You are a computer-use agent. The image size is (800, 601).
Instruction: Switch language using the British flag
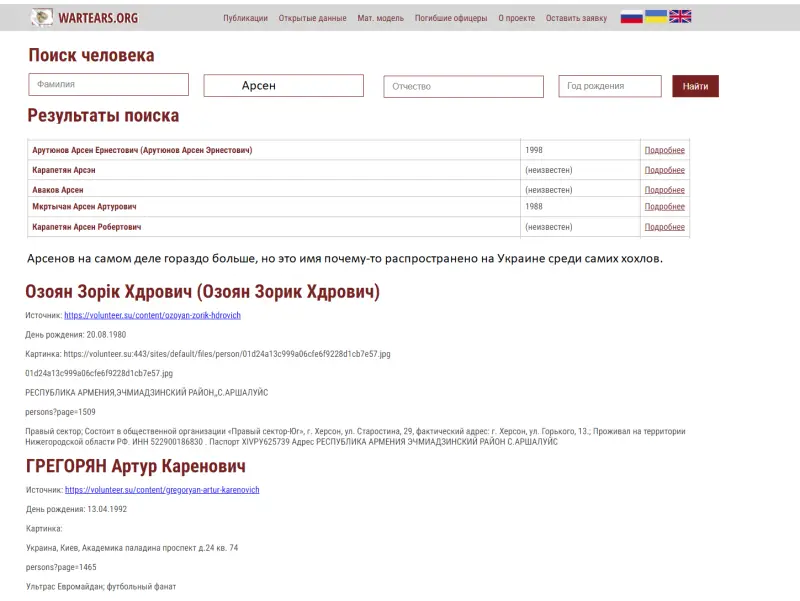point(680,17)
